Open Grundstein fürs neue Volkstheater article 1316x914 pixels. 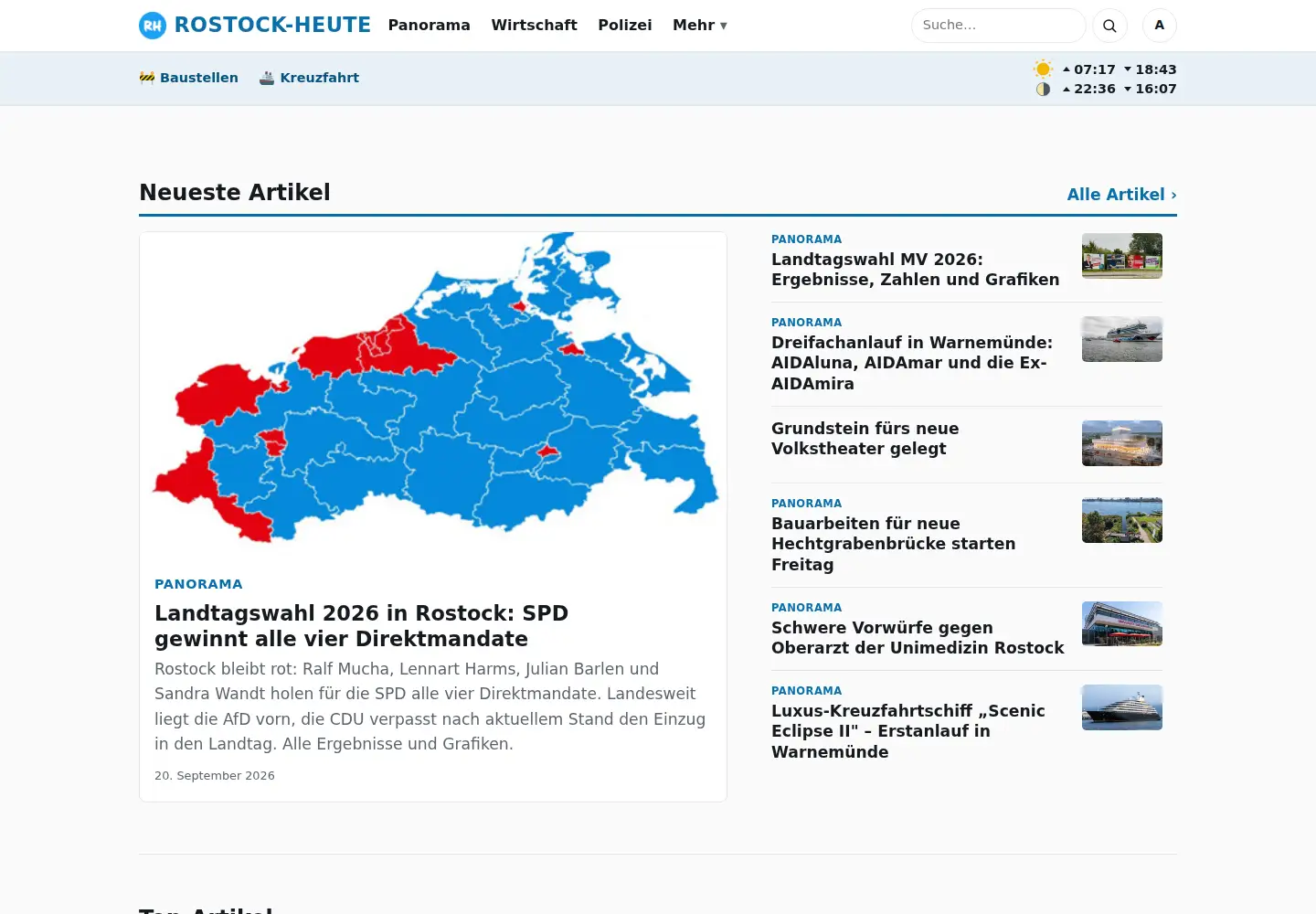point(865,439)
